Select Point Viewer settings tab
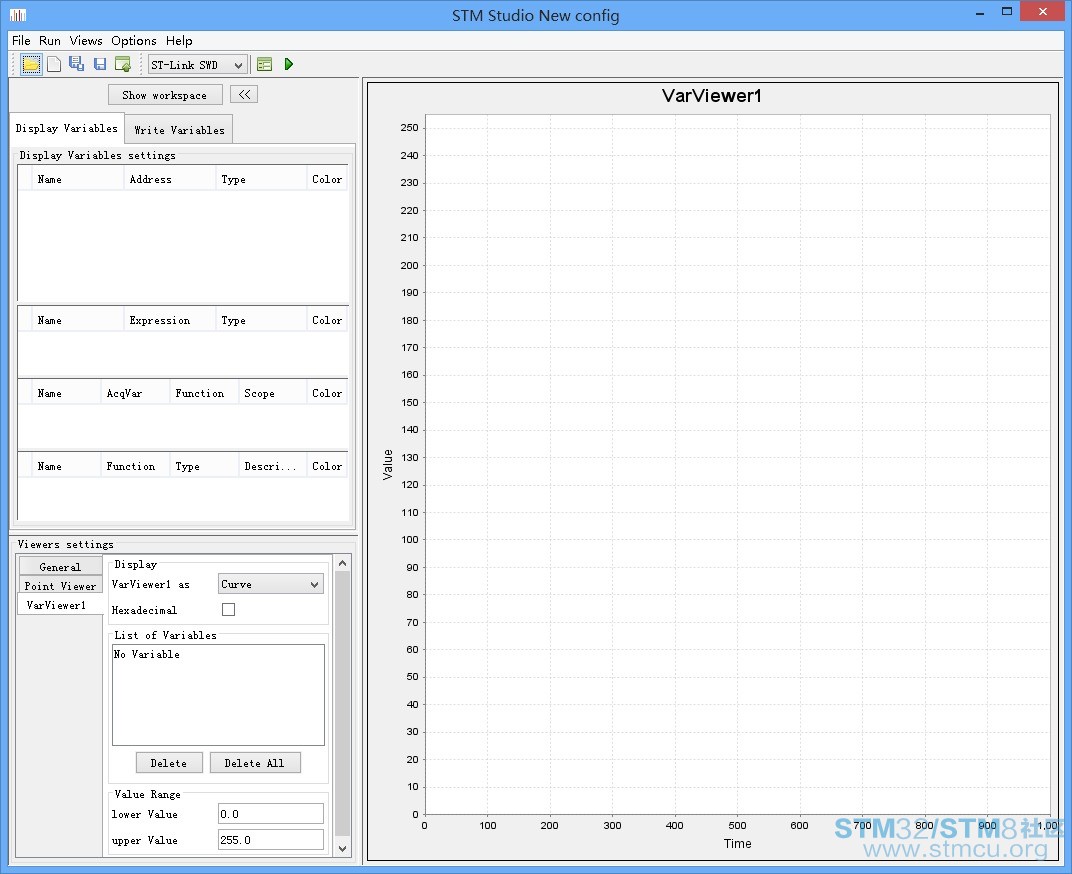The height and width of the screenshot is (874, 1072). (60, 586)
